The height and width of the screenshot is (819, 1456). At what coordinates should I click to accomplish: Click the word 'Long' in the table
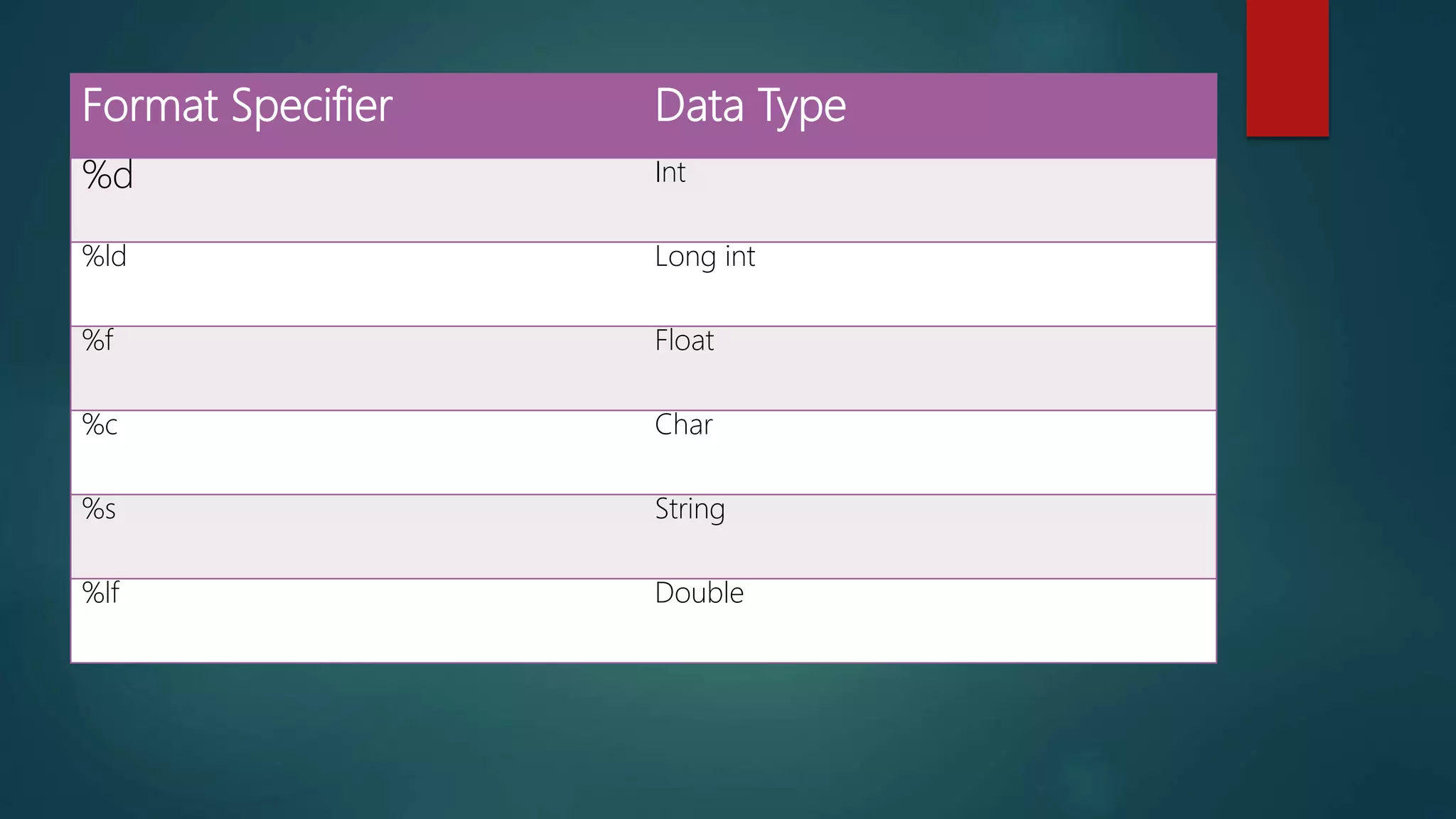point(685,257)
